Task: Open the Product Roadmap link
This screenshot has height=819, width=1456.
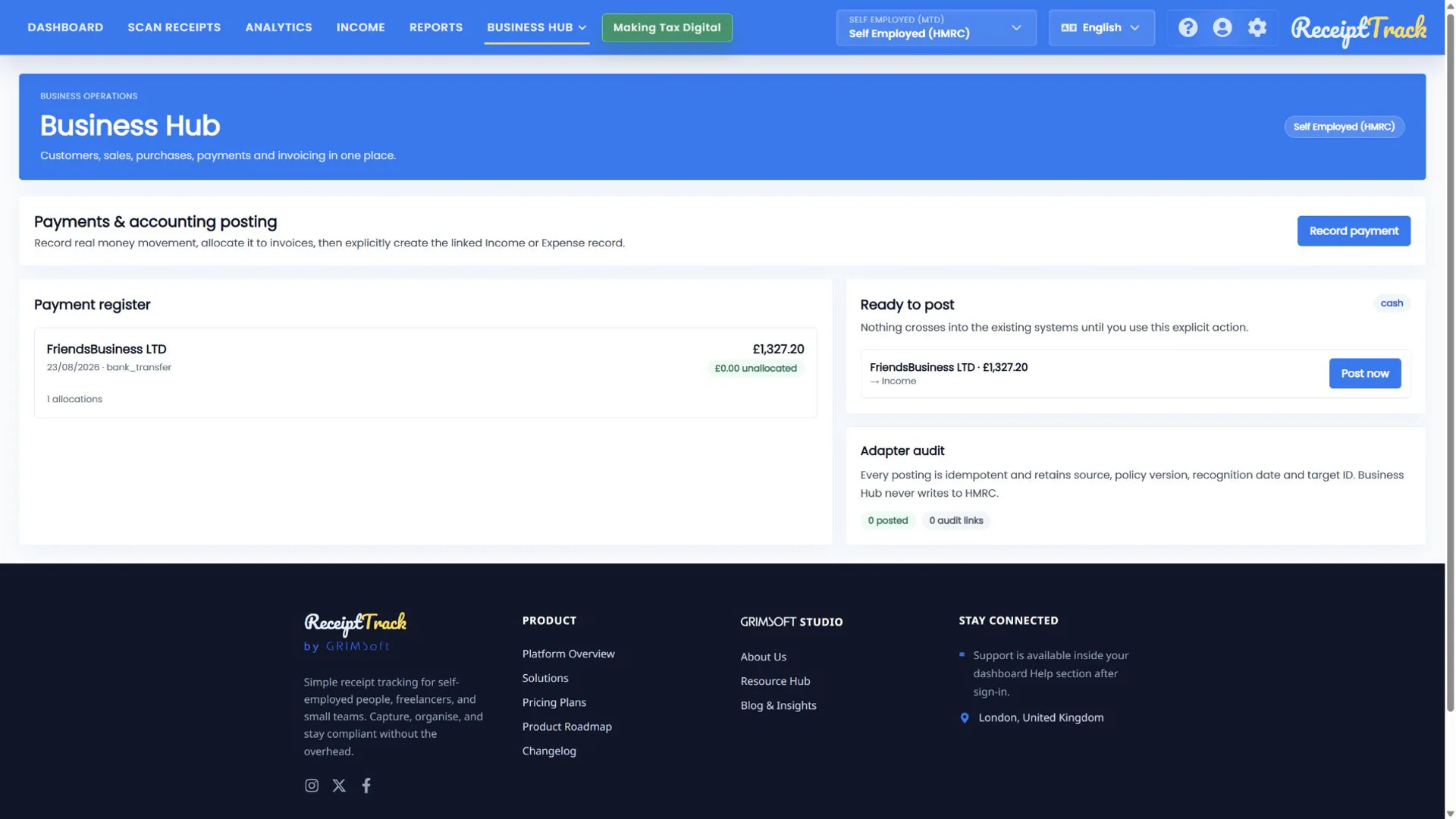Action: pos(566,726)
